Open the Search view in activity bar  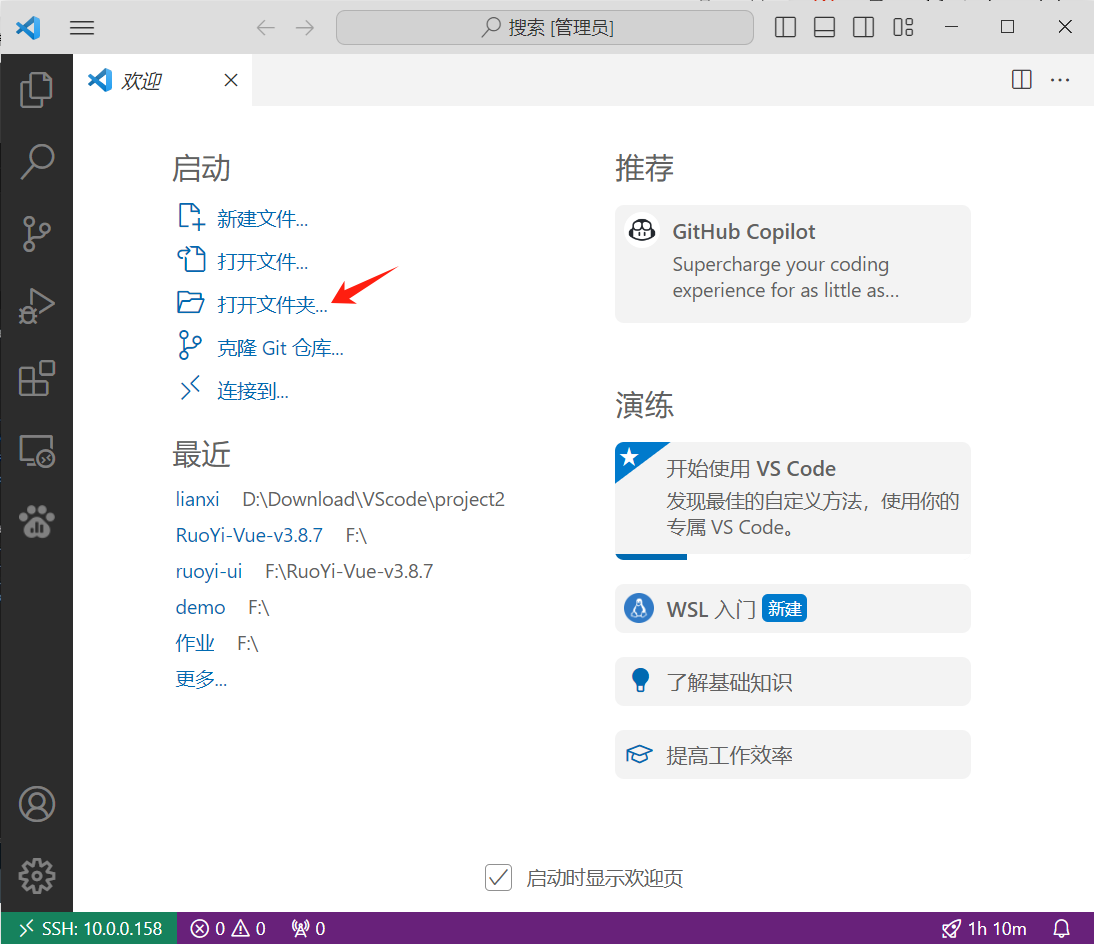[x=36, y=162]
